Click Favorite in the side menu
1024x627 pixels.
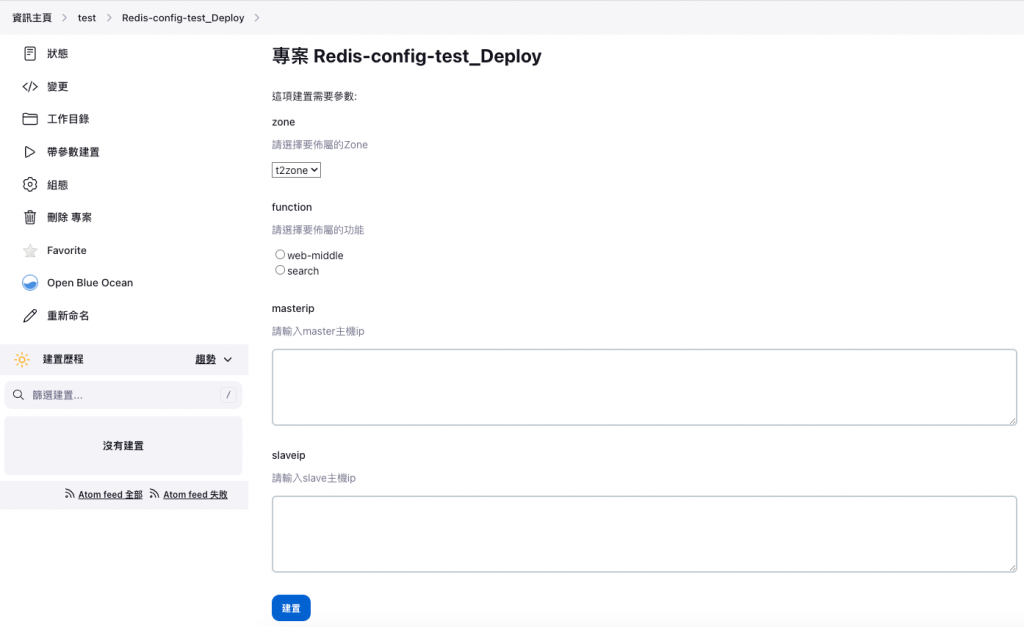coord(67,250)
